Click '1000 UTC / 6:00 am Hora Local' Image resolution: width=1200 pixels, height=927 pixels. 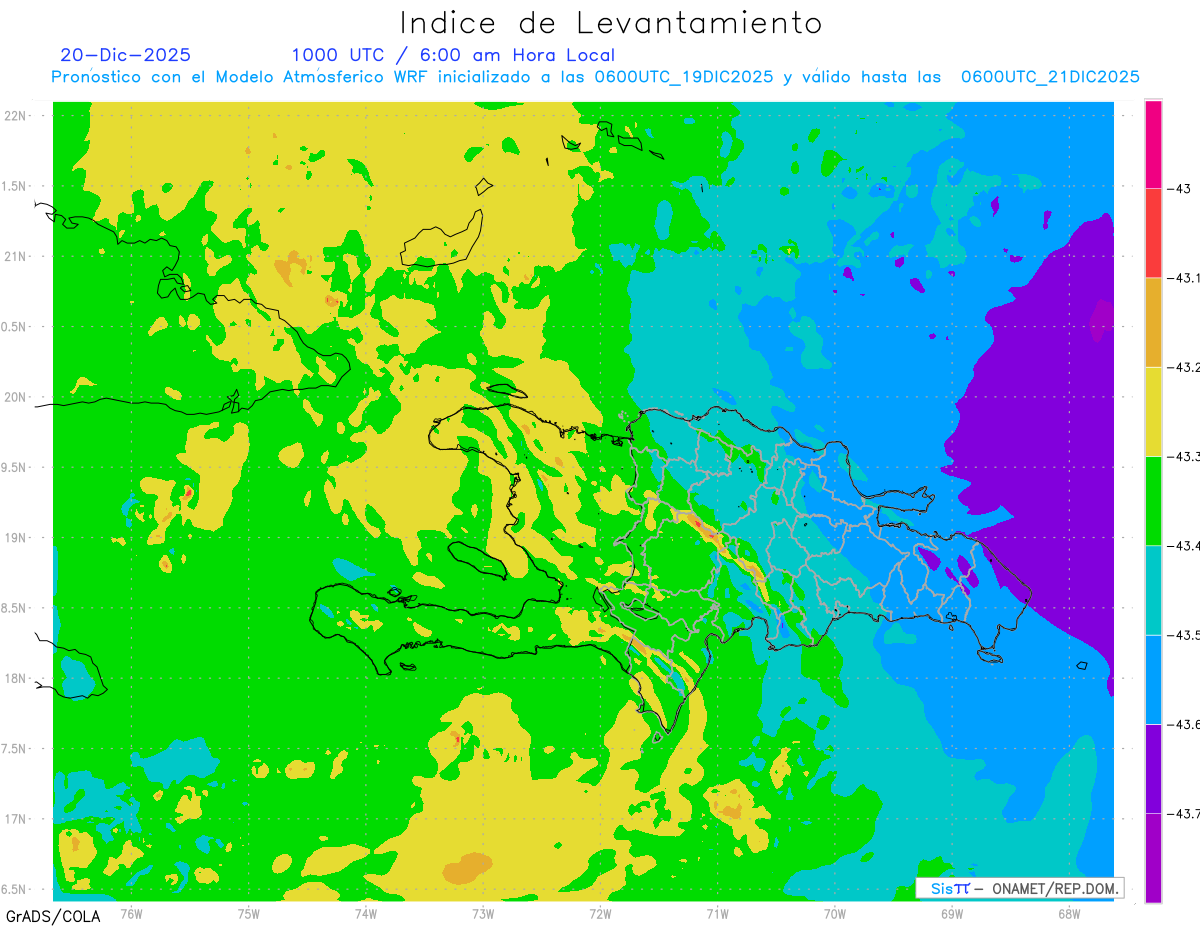tap(453, 55)
